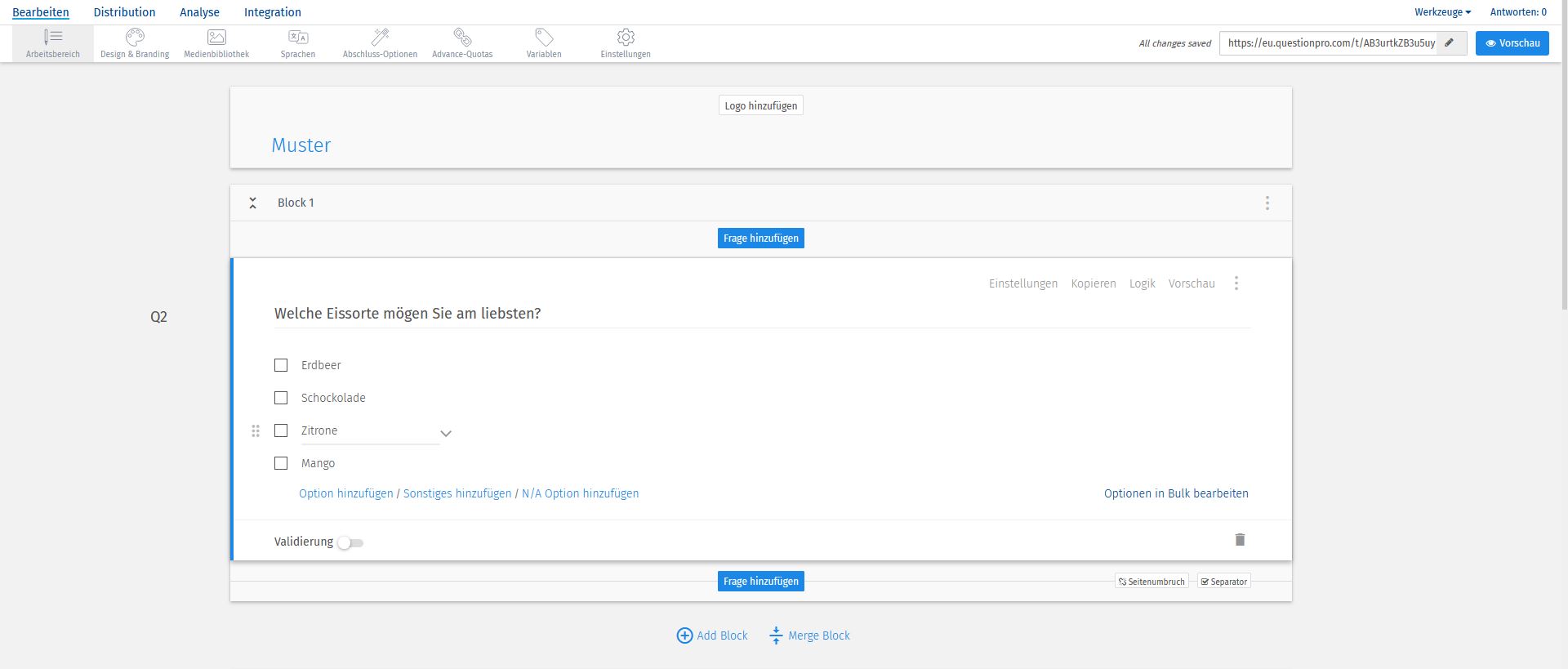Screen dimensions: 1568x669
Task: Open the Variablen tag icon
Action: pos(544,37)
